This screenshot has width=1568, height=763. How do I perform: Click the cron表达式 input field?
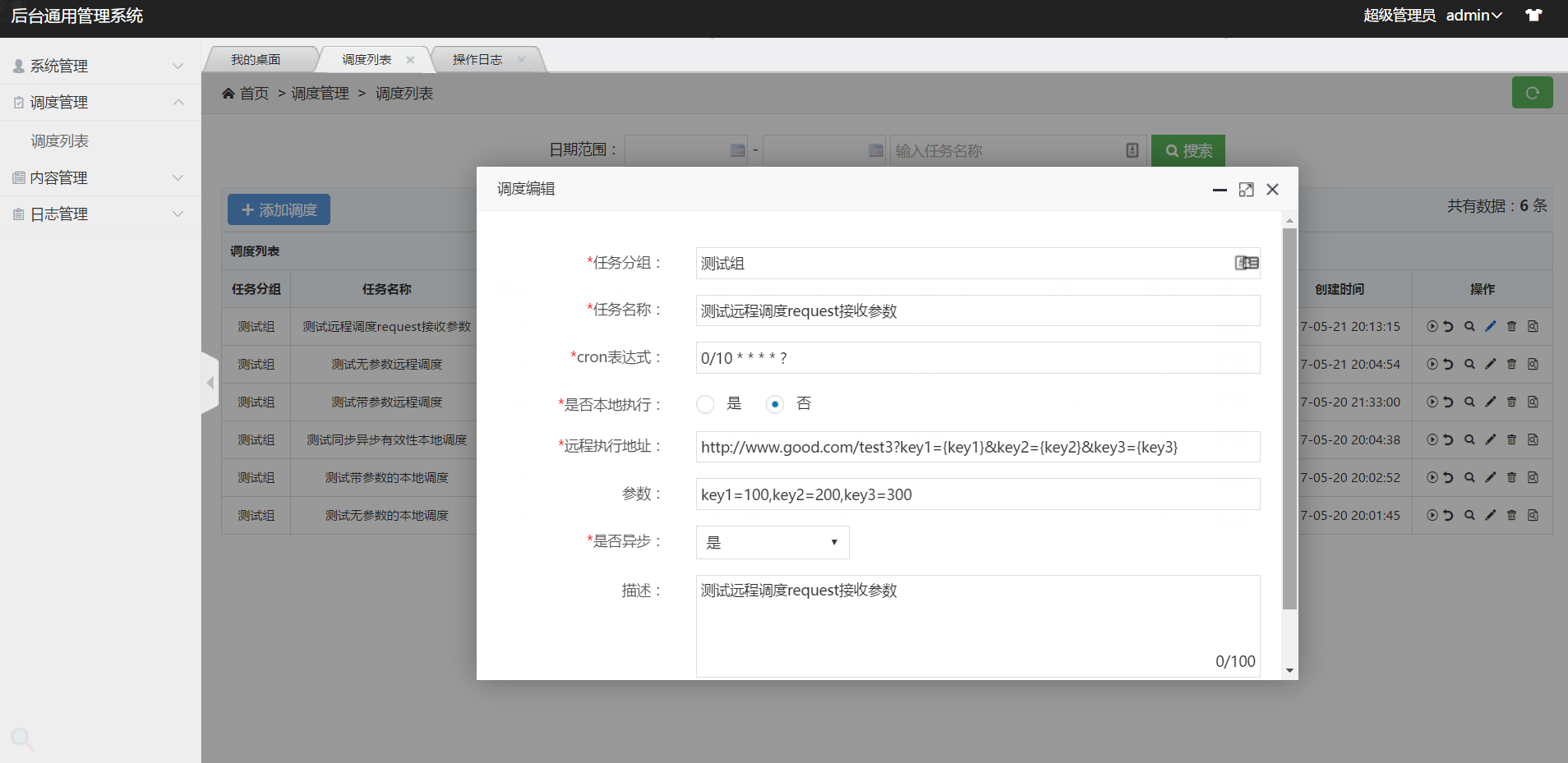[978, 357]
